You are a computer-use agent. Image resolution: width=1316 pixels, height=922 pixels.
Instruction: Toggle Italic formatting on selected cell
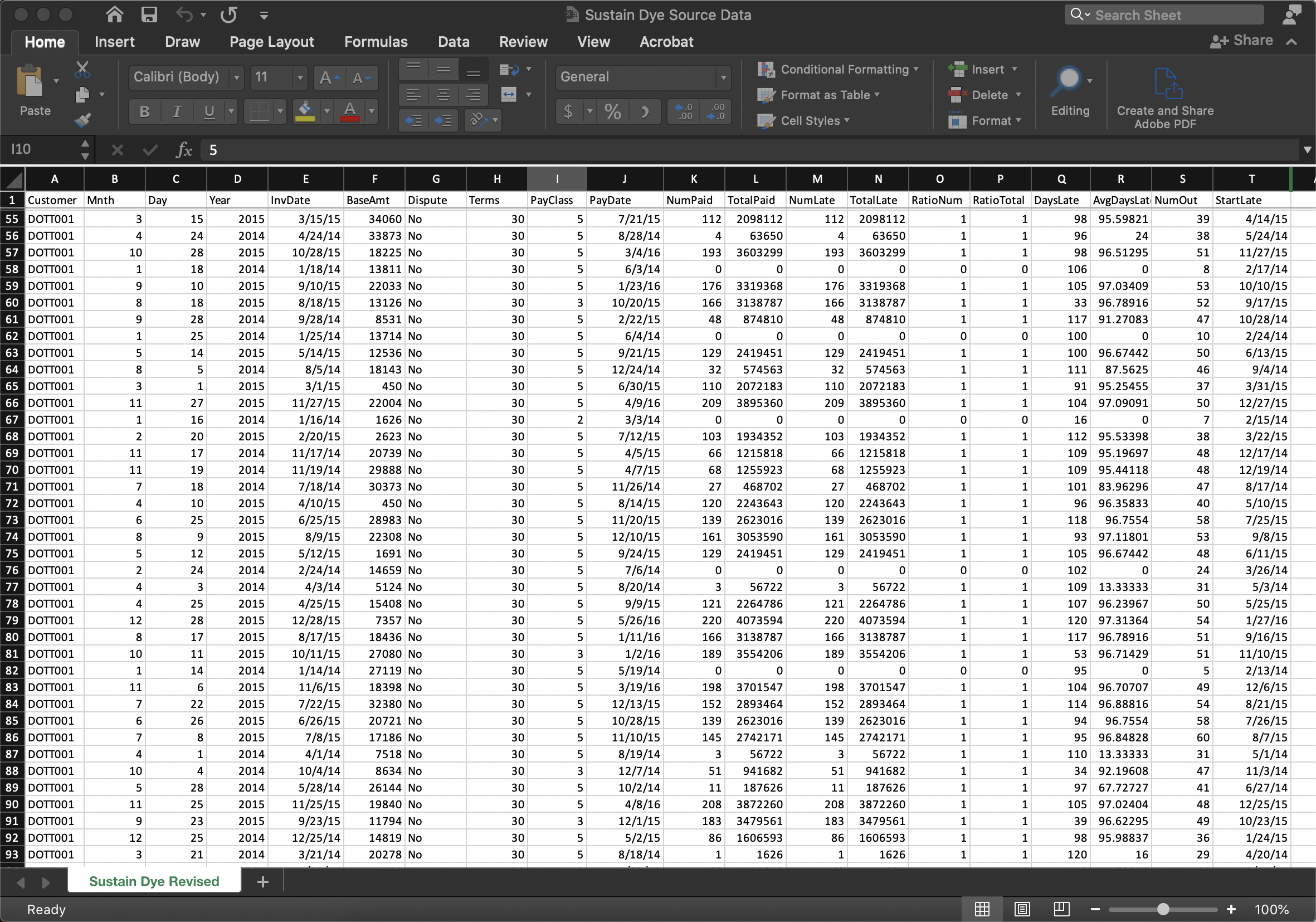tap(177, 111)
